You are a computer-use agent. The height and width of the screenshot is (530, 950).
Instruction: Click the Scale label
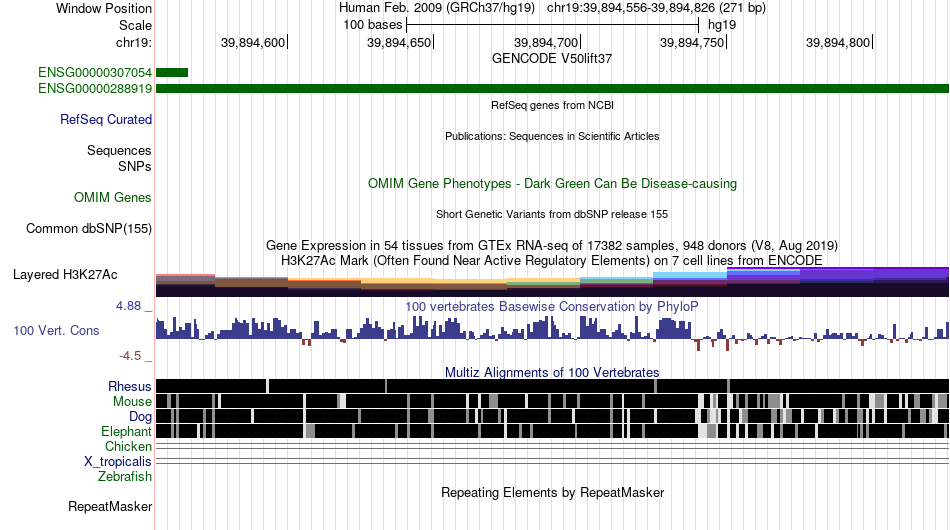click(x=136, y=25)
